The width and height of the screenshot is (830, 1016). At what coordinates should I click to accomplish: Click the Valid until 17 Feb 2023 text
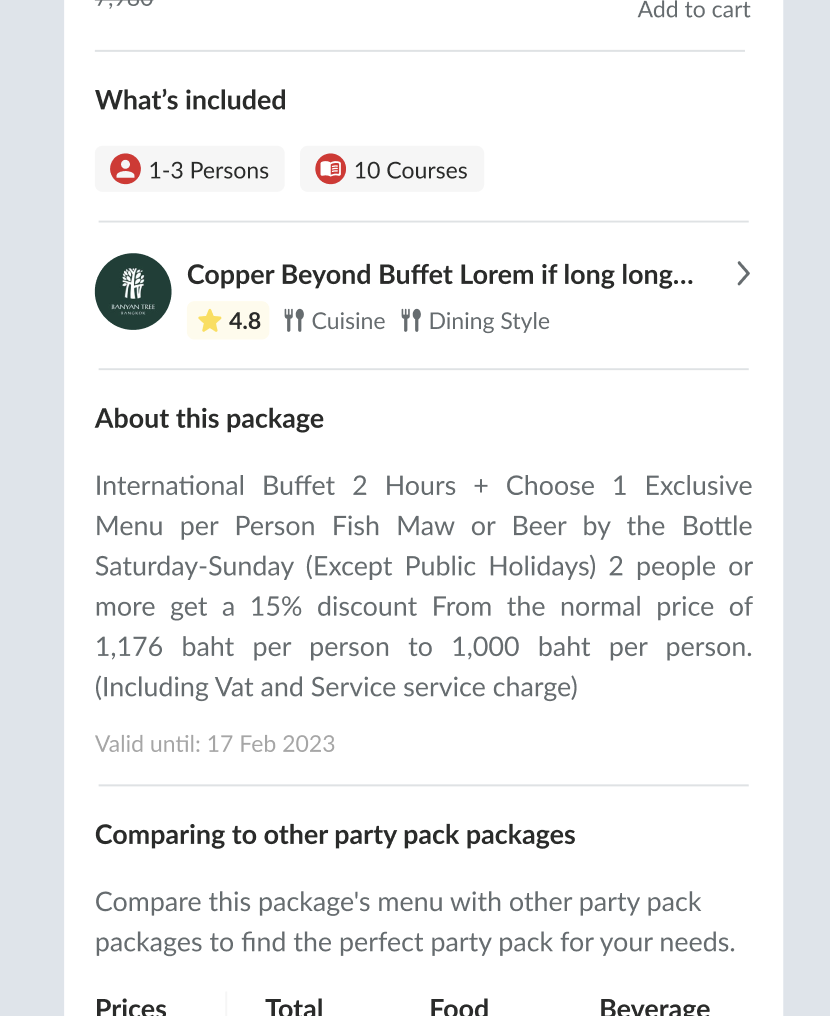pos(215,744)
